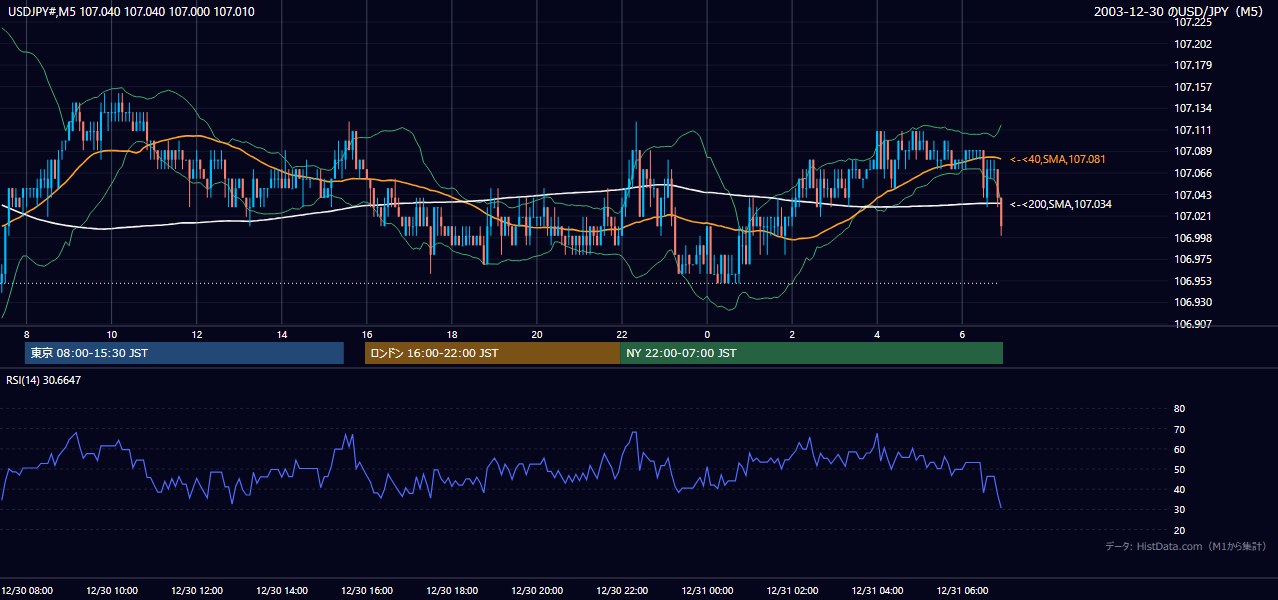1278x600 pixels.
Task: Click price level 106.975 on axis
Action: click(x=1193, y=259)
